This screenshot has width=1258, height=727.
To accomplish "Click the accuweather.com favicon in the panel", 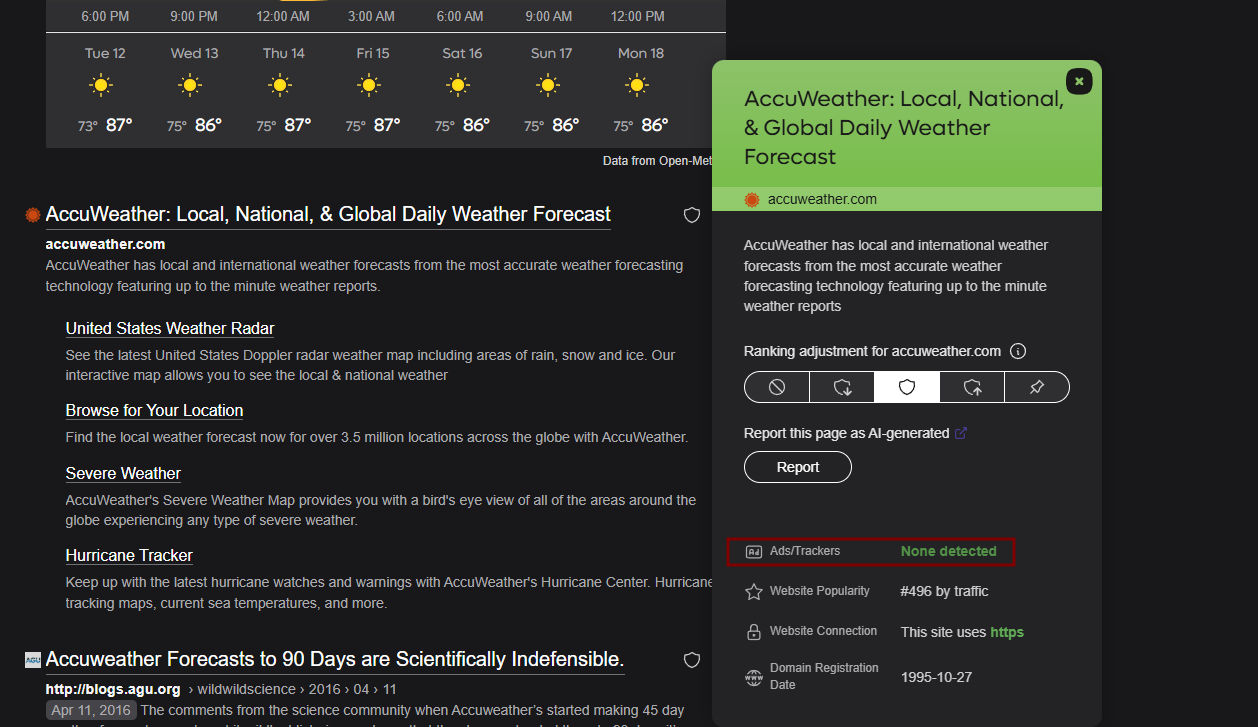I will point(752,199).
